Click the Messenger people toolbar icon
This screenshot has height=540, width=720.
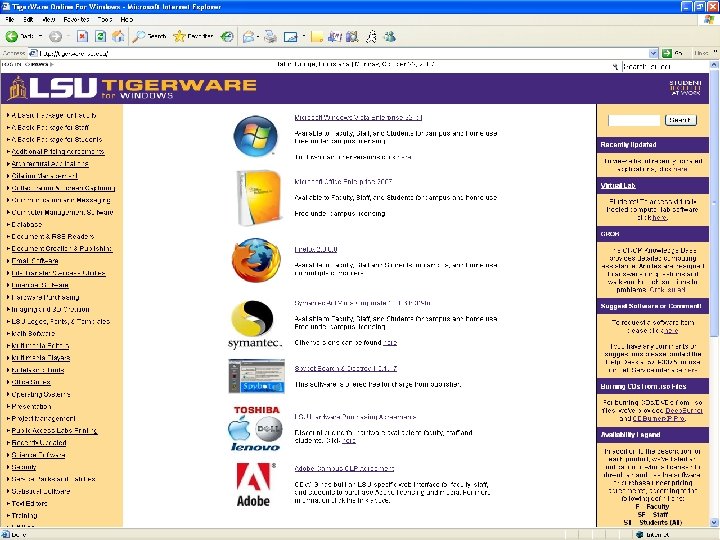coord(390,36)
